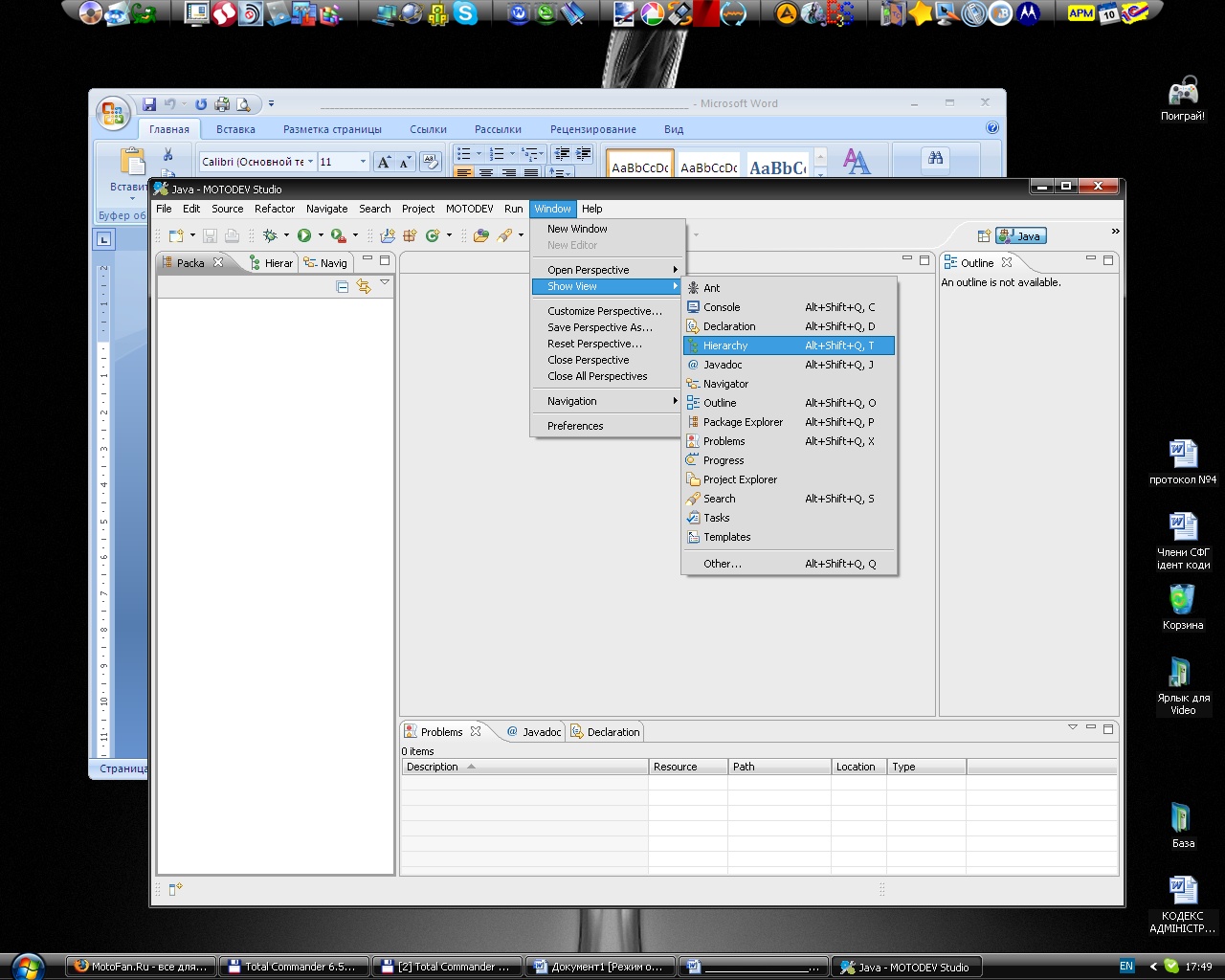Open the Package Explorer view menu triangle
The height and width of the screenshot is (980, 1225).
385,282
